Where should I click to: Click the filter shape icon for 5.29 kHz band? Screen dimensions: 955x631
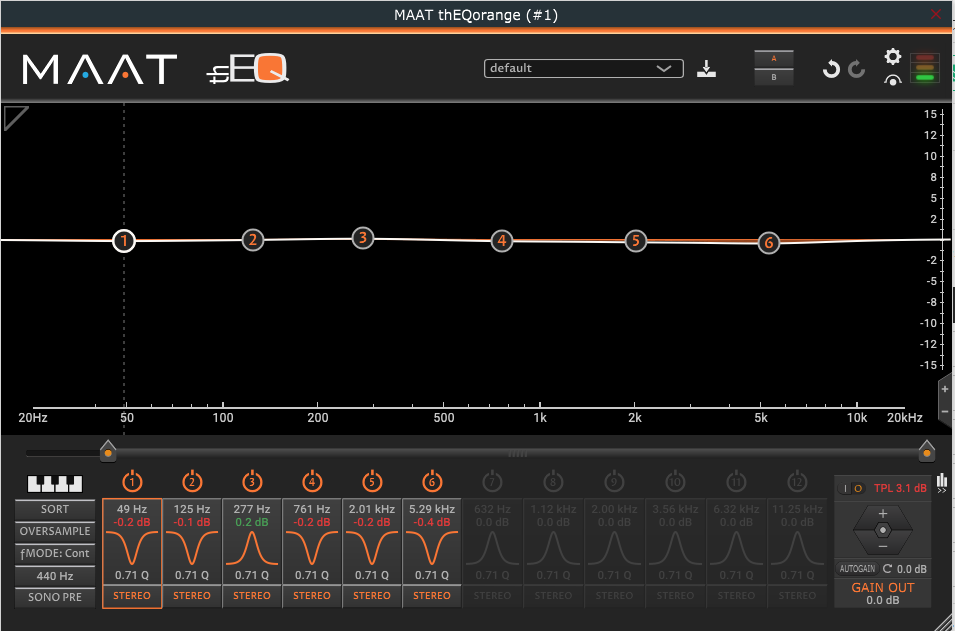pyautogui.click(x=432, y=547)
